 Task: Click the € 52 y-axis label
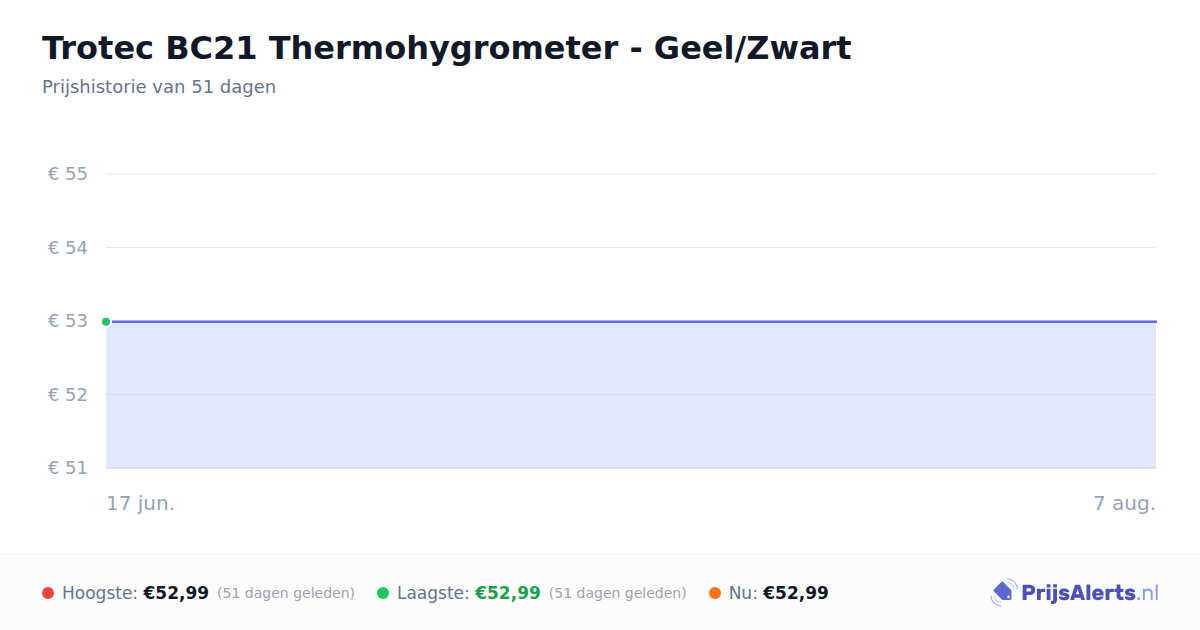[68, 394]
